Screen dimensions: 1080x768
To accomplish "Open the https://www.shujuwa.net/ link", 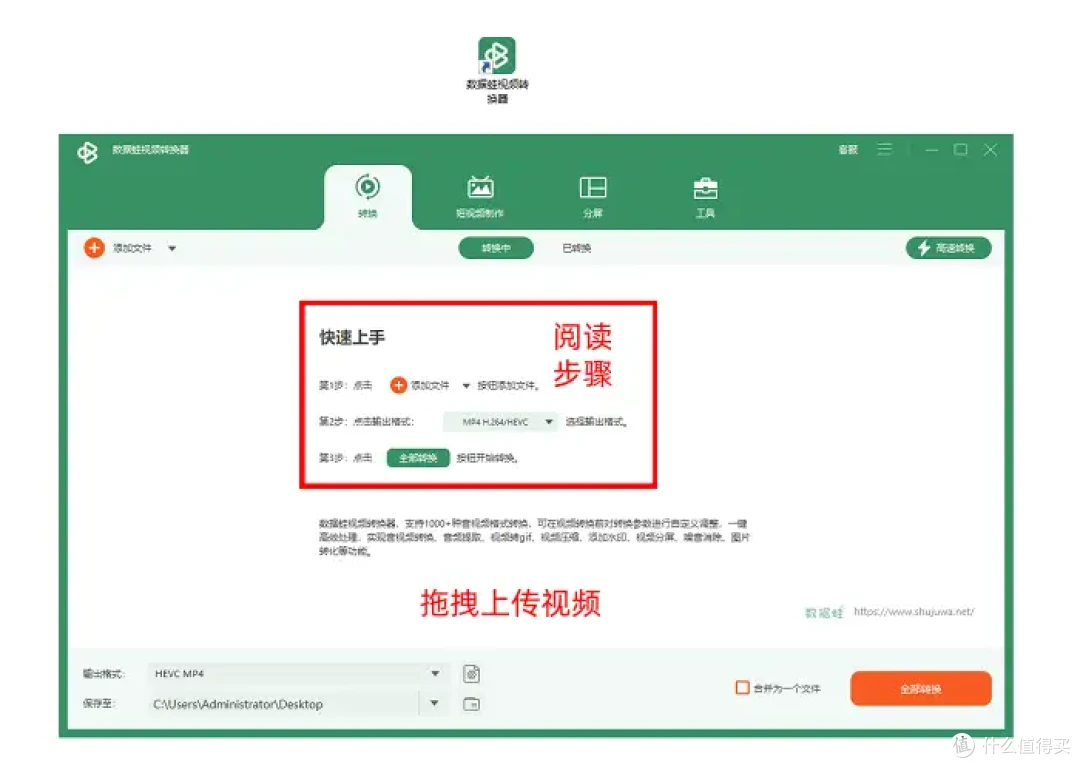I will click(x=914, y=612).
